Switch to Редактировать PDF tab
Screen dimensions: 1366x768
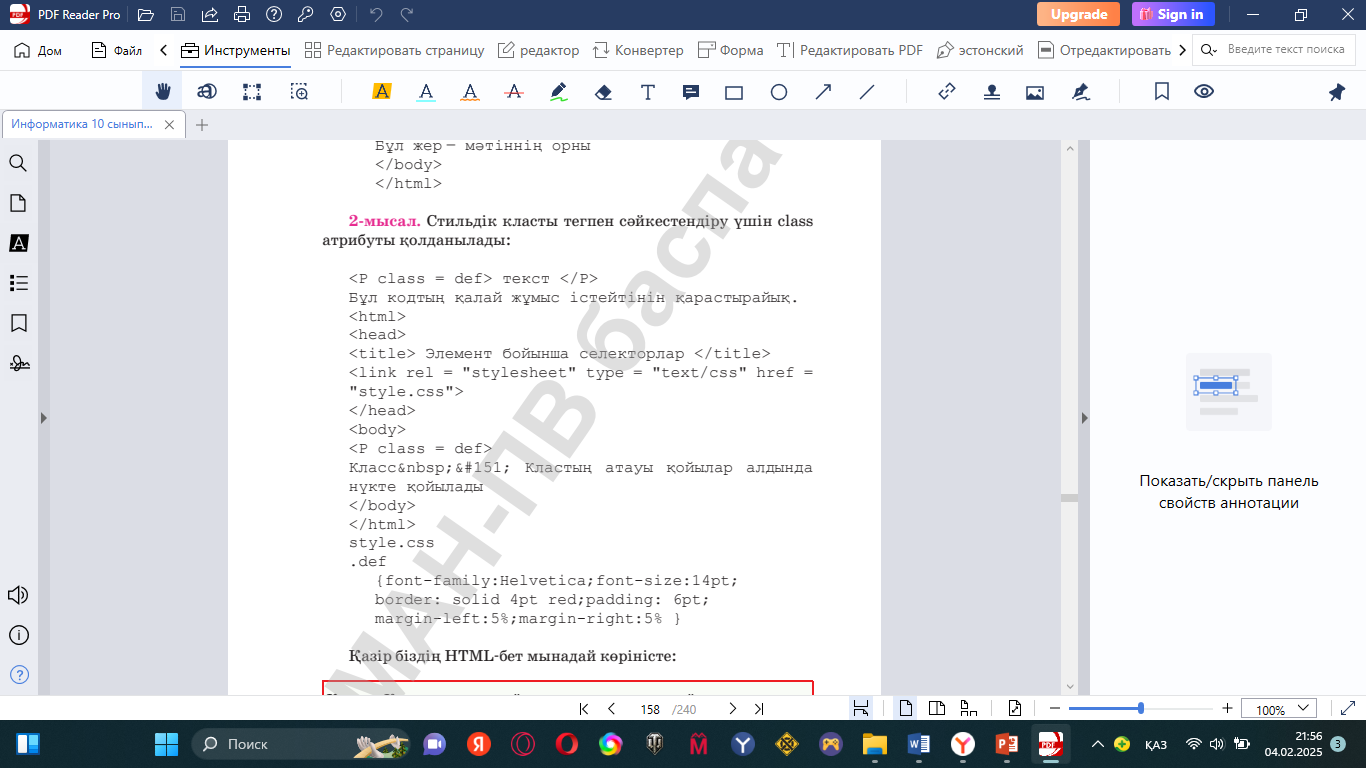coord(849,50)
